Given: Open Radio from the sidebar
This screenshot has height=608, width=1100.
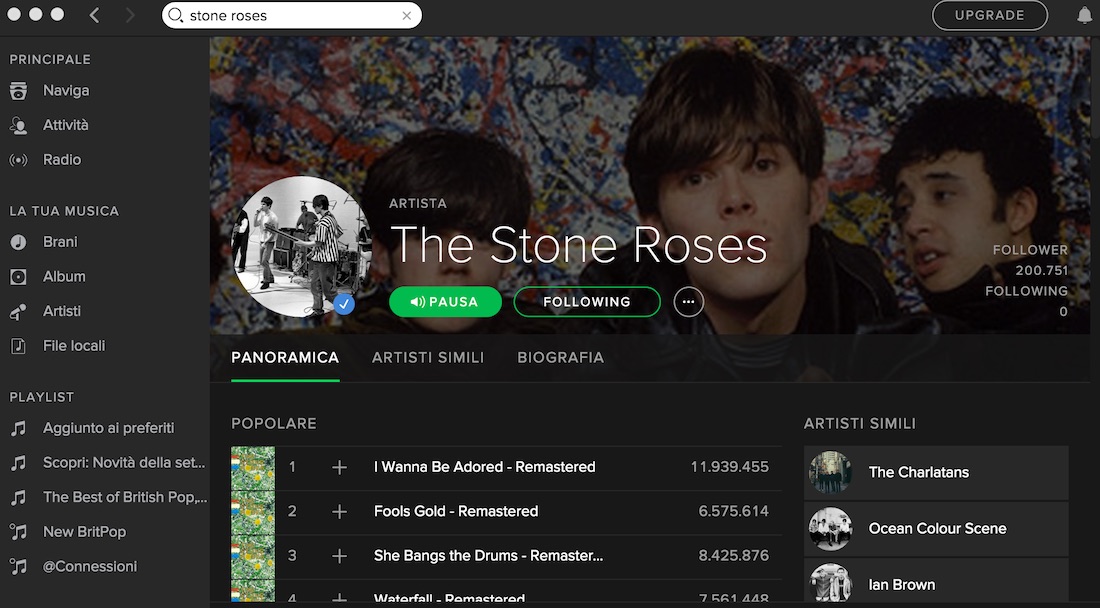Looking at the screenshot, I should 62,160.
